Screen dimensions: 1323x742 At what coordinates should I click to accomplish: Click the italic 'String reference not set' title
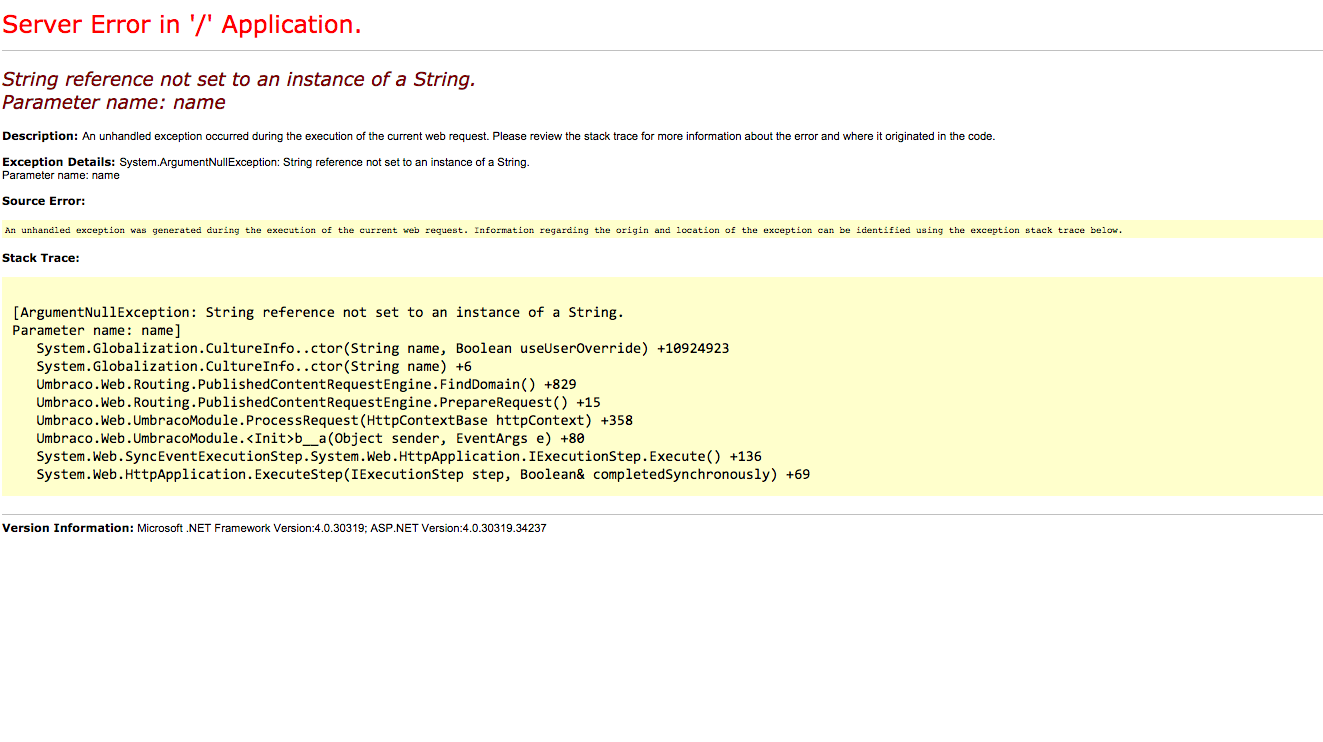click(x=238, y=80)
